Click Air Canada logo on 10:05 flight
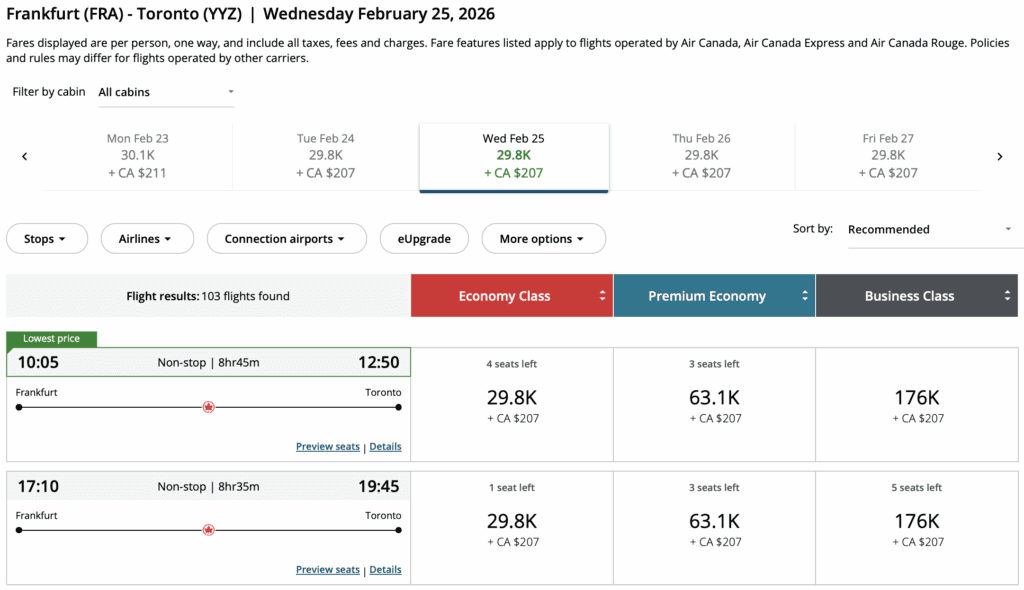This screenshot has height=590, width=1024. click(x=209, y=407)
